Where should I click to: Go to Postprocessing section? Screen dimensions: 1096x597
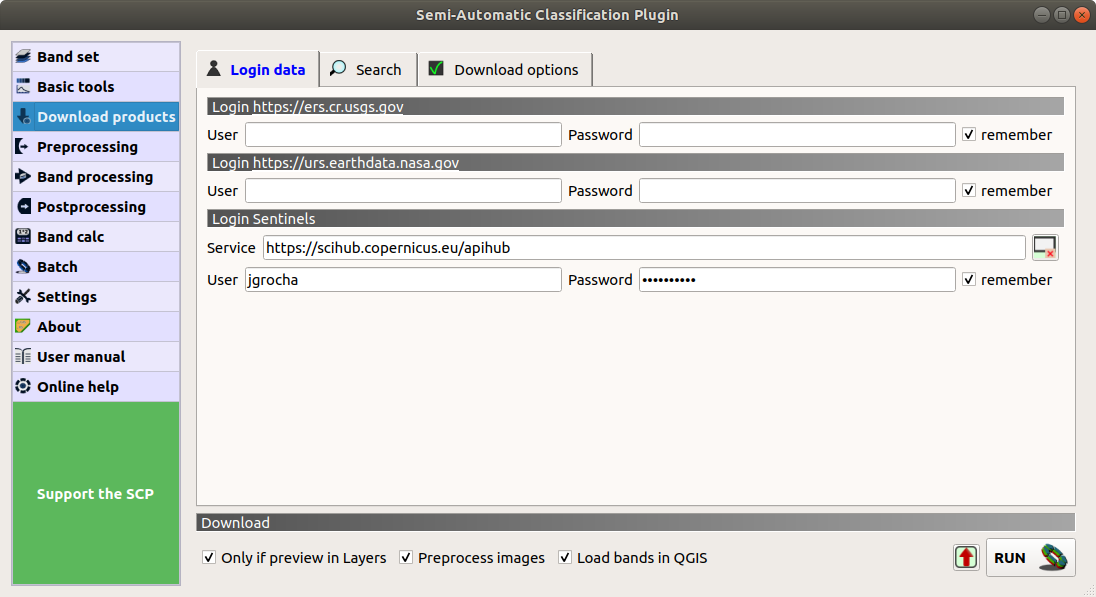coord(96,207)
